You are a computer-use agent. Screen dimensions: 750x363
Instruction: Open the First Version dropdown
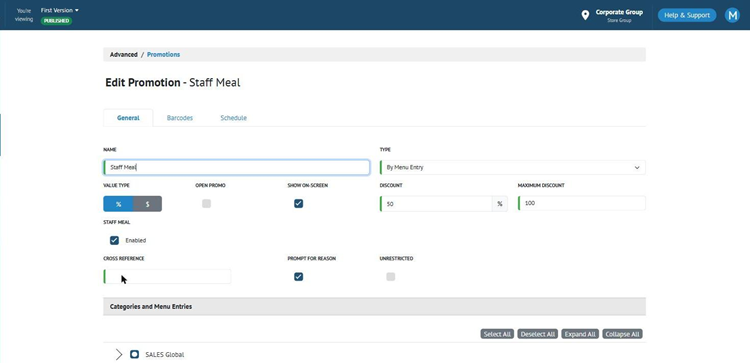pyautogui.click(x=60, y=10)
